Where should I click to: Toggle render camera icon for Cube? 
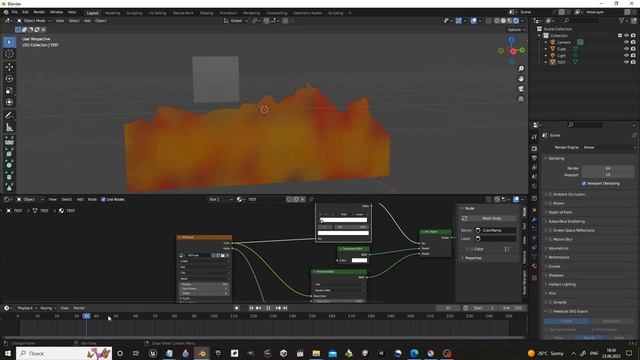633,49
